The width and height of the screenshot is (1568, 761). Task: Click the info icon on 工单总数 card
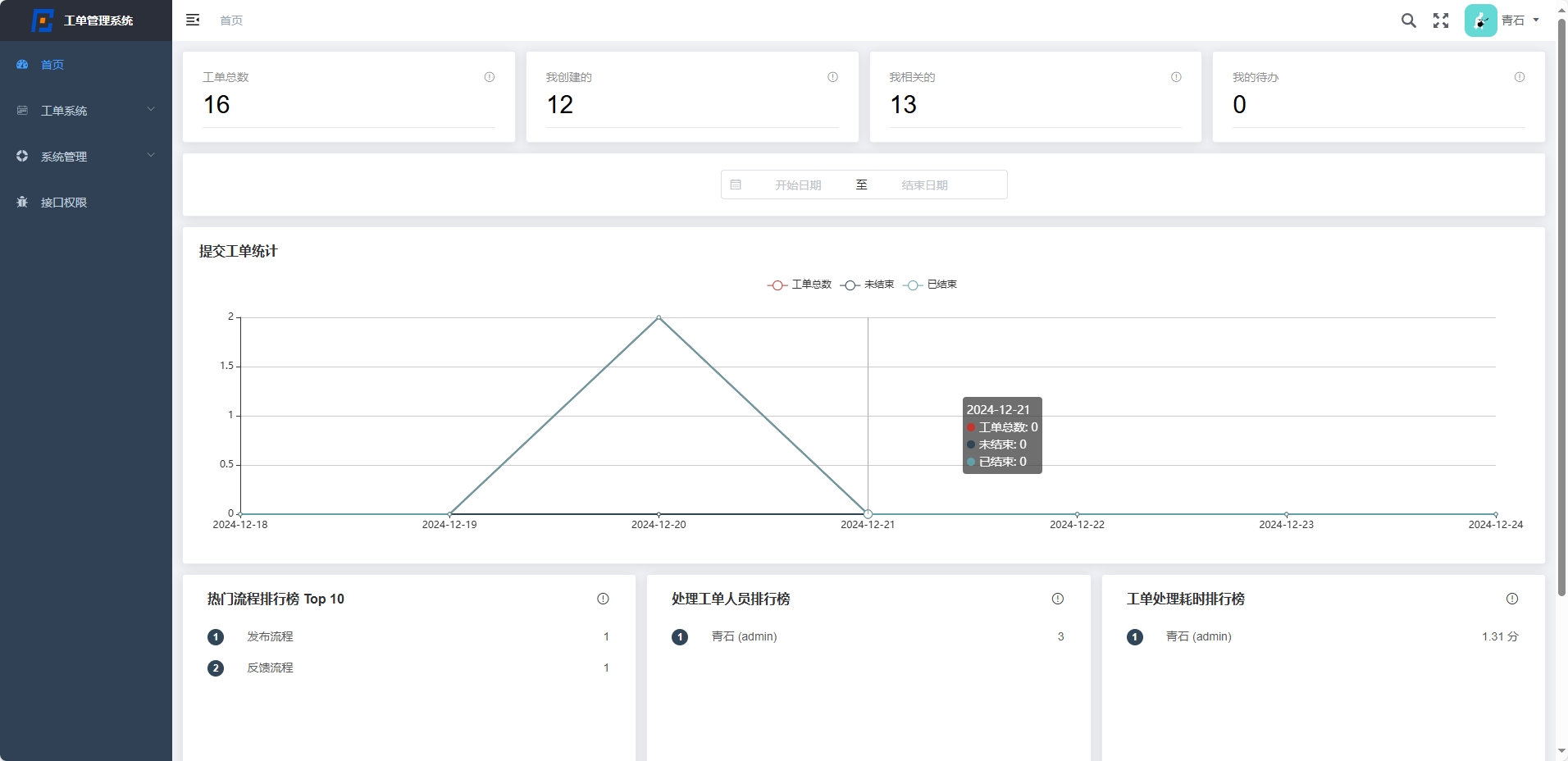pyautogui.click(x=490, y=77)
